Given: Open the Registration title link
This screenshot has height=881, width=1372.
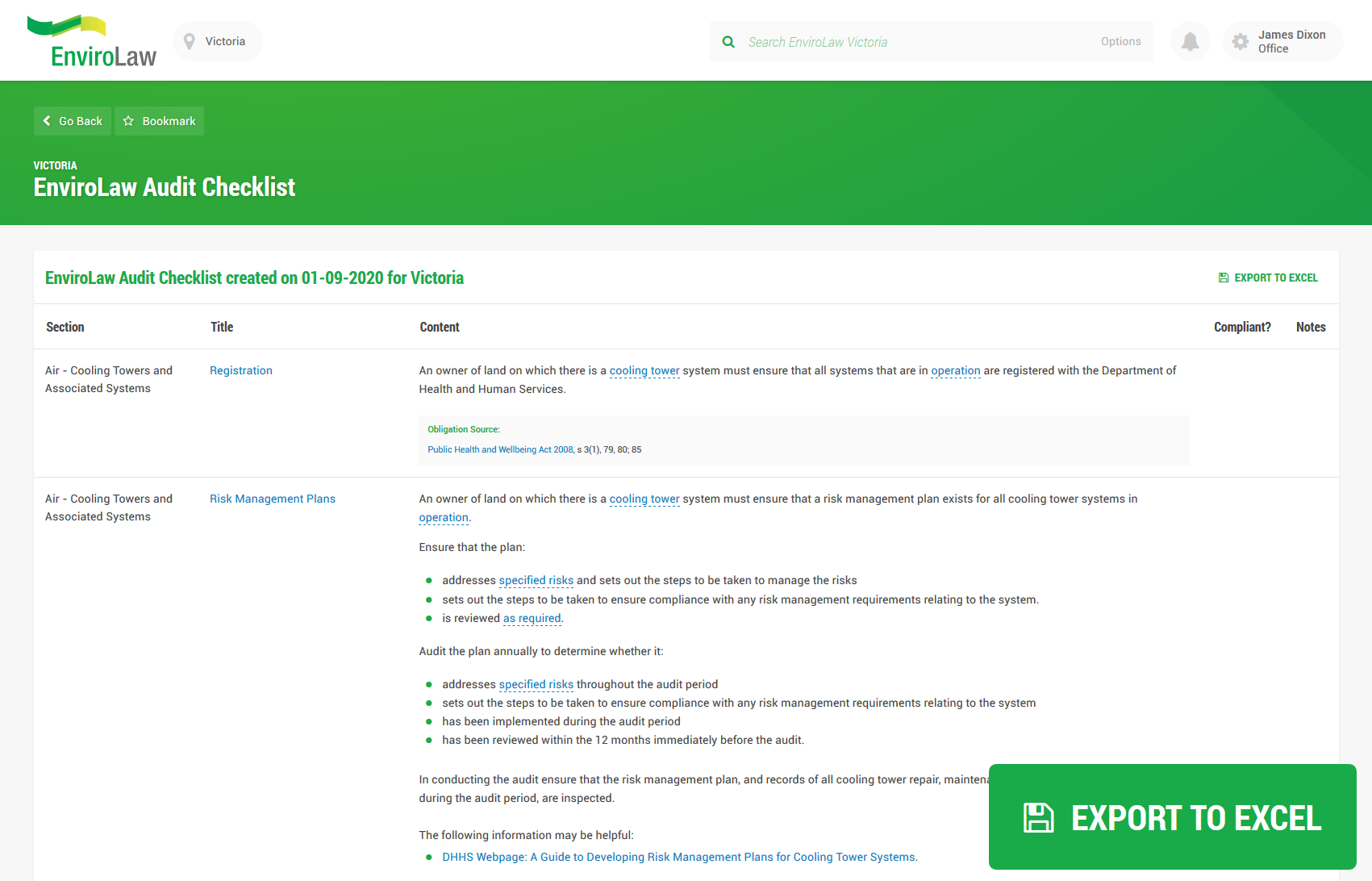Looking at the screenshot, I should click(x=241, y=370).
